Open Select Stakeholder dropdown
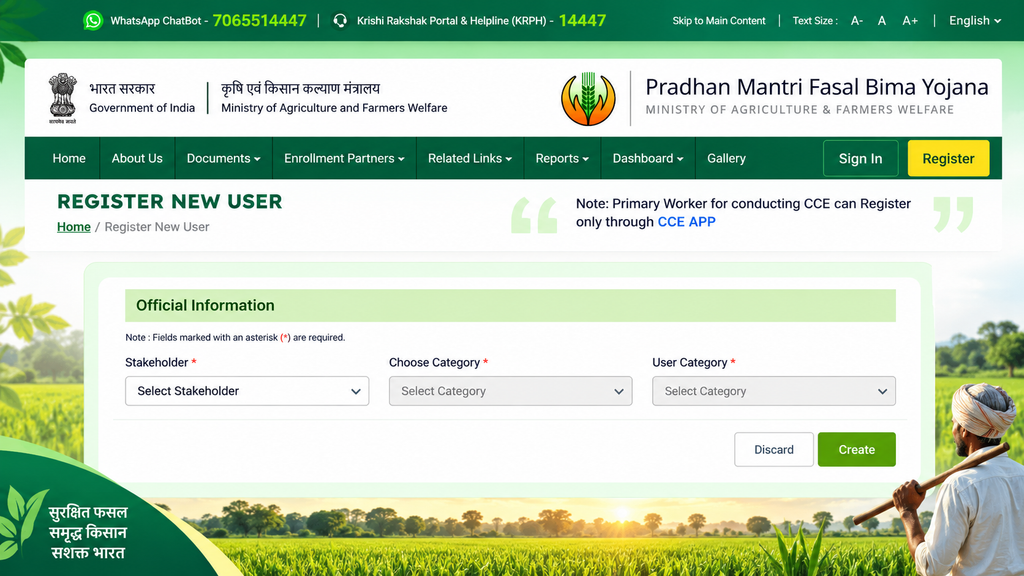 247,391
